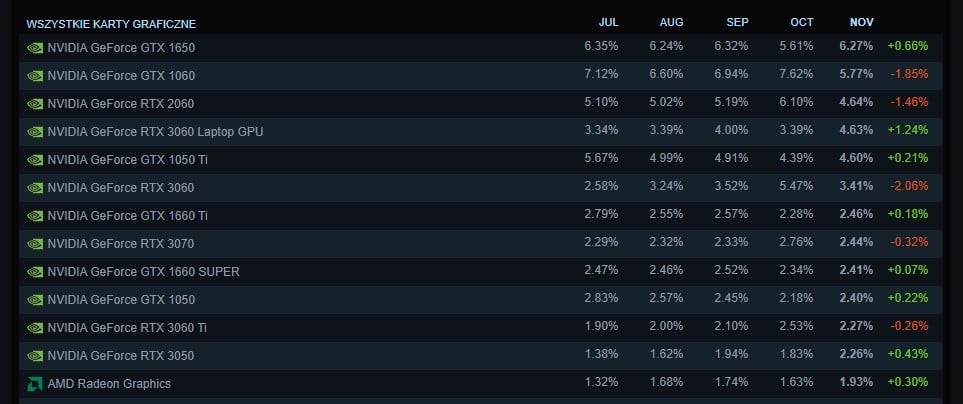Click the OCT column header
The width and height of the screenshot is (963, 404).
802,22
